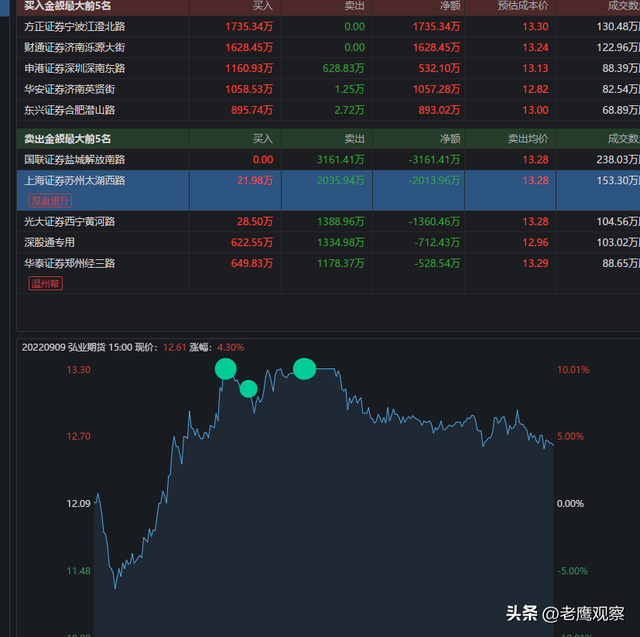Click volume cell 103.02万
The image size is (640, 637).
tap(618, 242)
